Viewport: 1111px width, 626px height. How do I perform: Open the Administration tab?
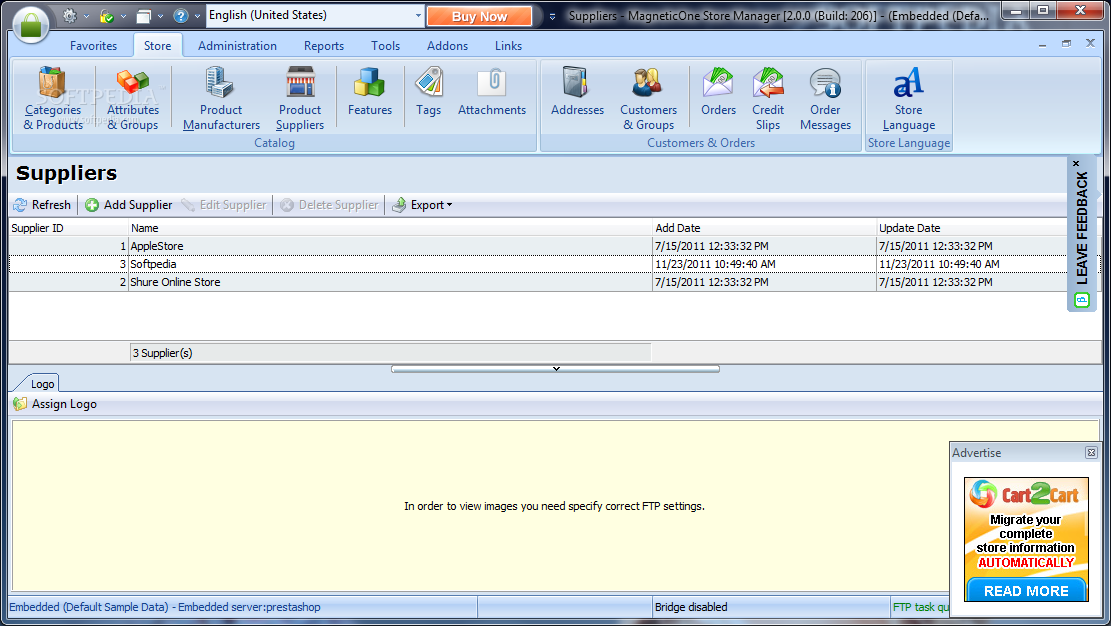click(x=237, y=45)
